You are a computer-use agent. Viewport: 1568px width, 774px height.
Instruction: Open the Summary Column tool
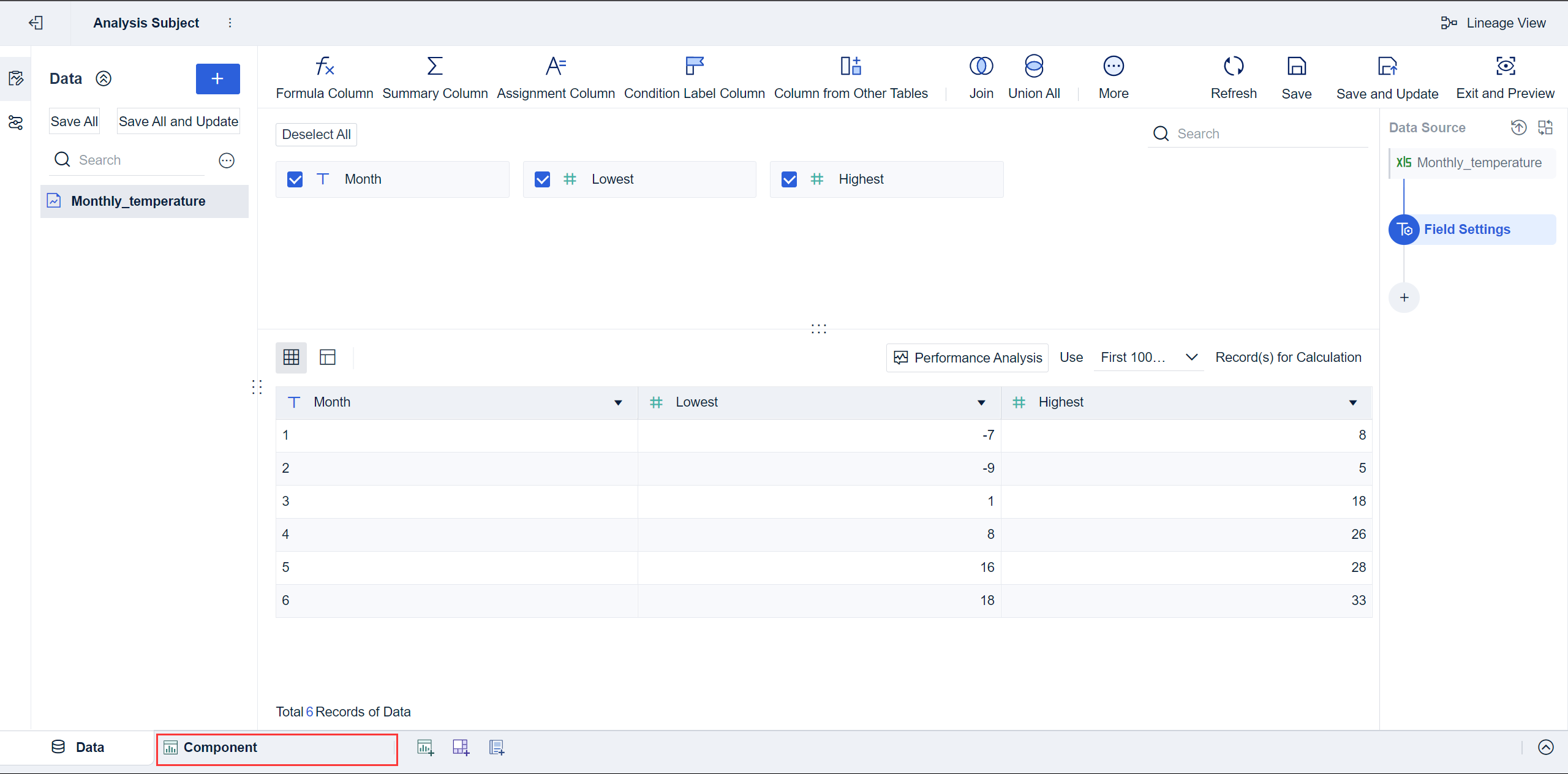(x=435, y=66)
